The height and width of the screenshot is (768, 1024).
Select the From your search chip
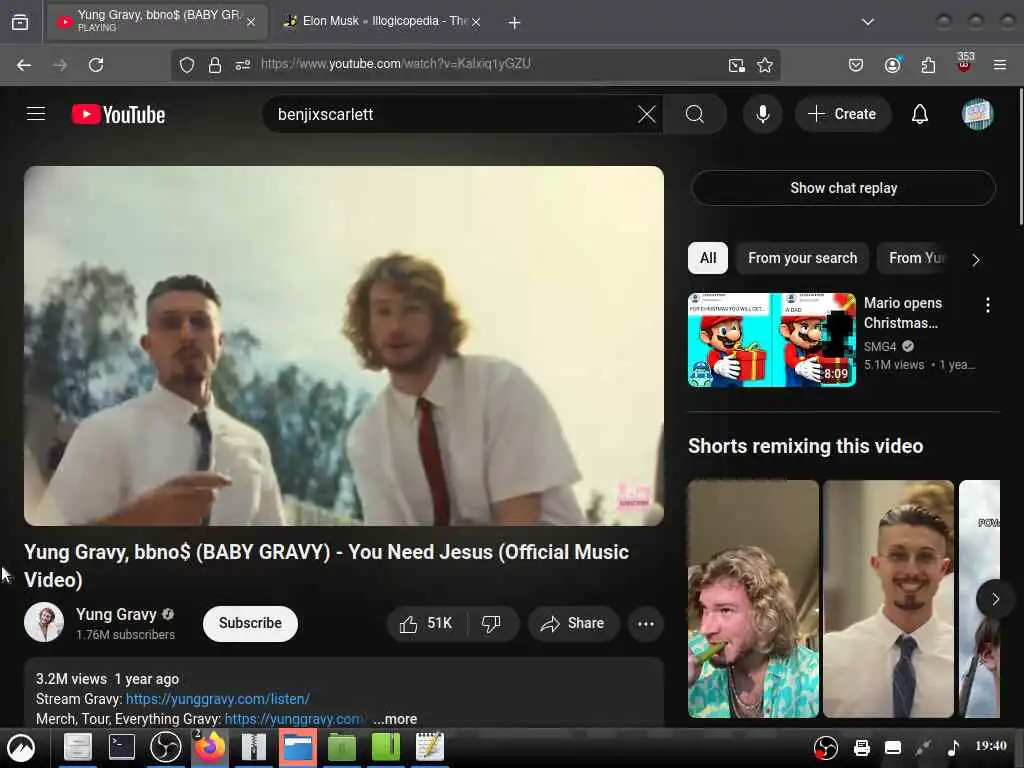803,258
